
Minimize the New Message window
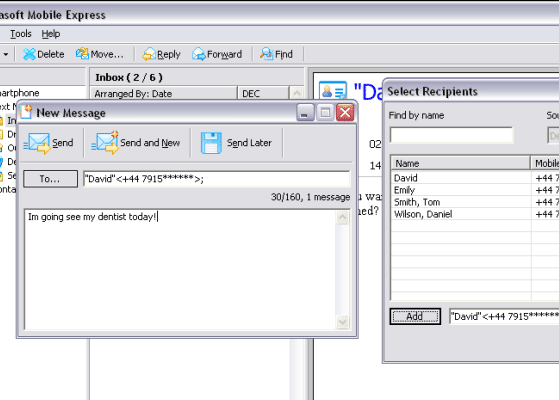pos(305,113)
